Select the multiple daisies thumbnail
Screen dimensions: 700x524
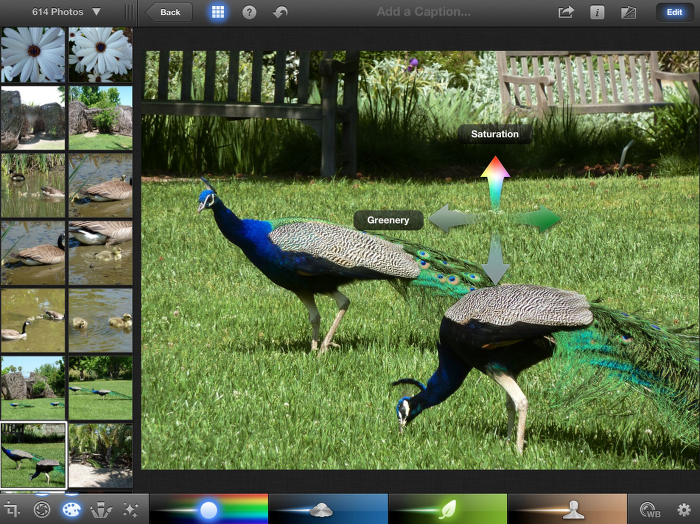100,54
